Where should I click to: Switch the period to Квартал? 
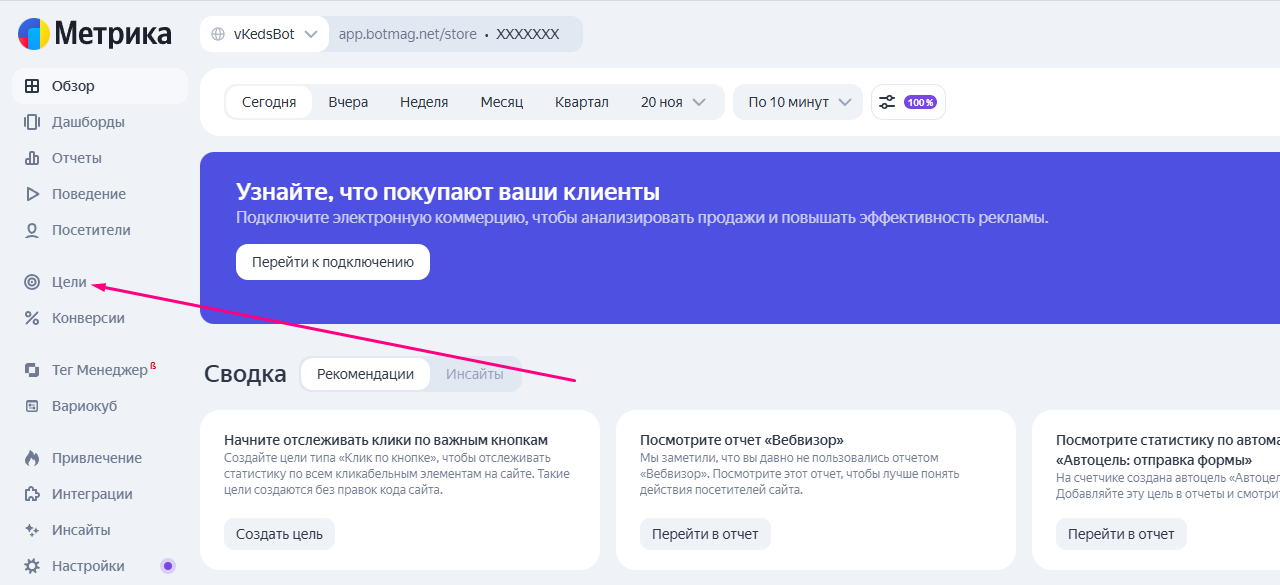coord(581,102)
